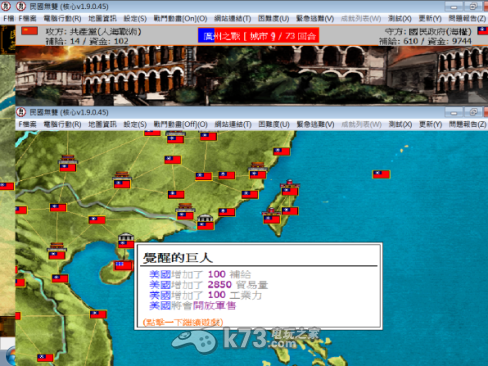Open 地圖資訊 menu in back window
The image size is (488, 366).
102,18
